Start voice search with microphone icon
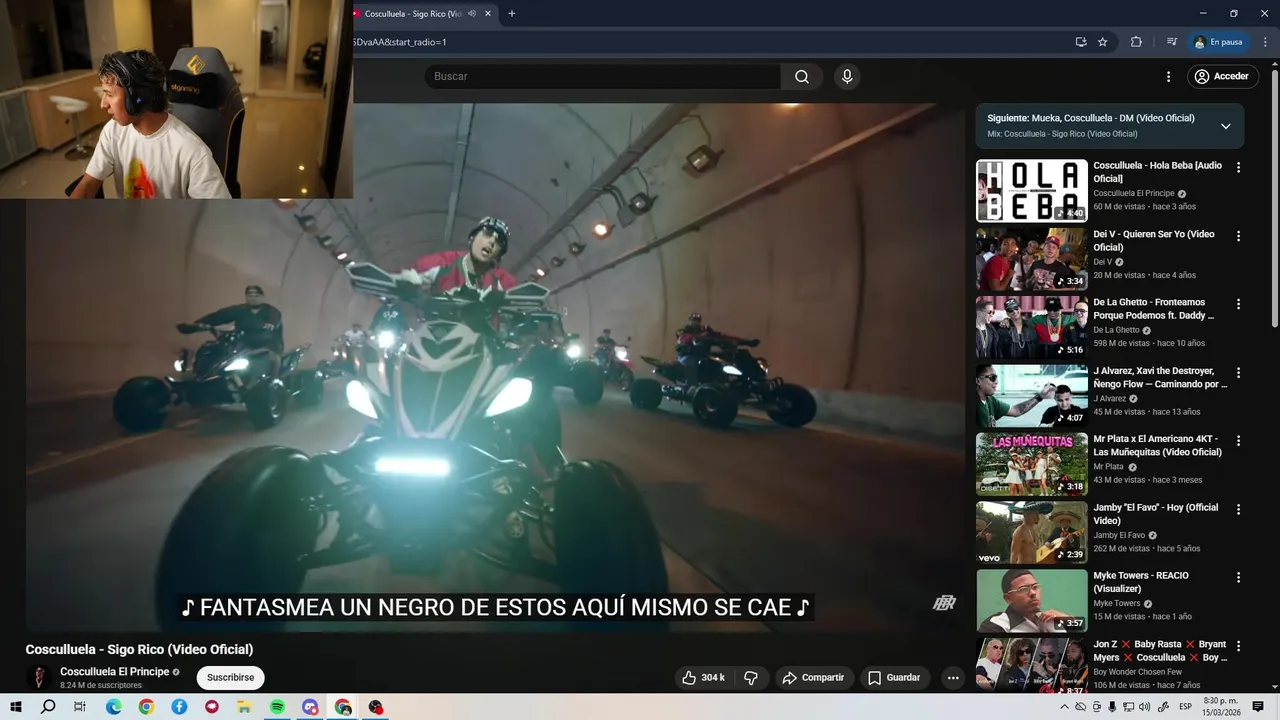Screen dimensions: 1280x720 (x=847, y=77)
